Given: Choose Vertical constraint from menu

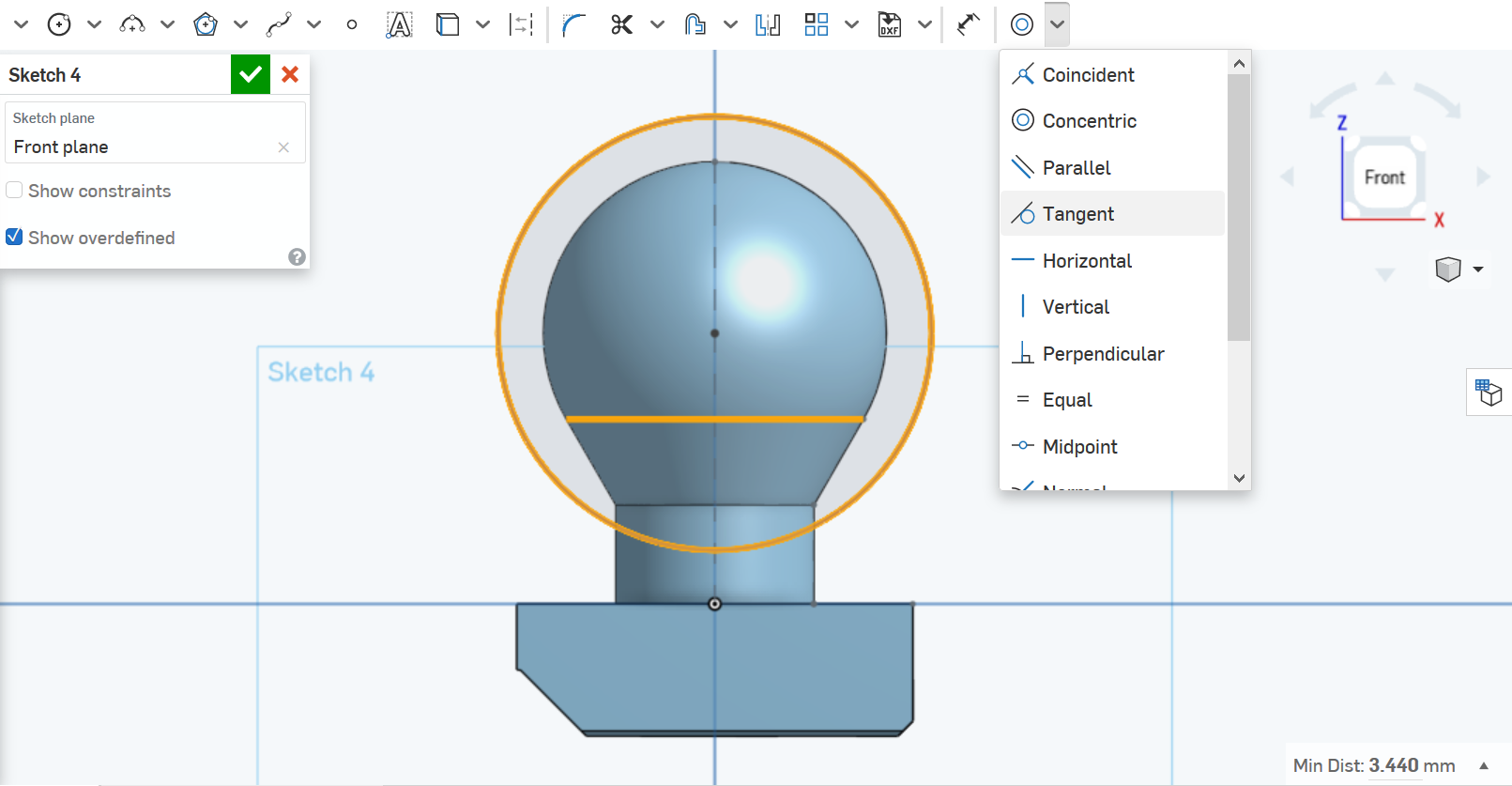Looking at the screenshot, I should 1113,306.
